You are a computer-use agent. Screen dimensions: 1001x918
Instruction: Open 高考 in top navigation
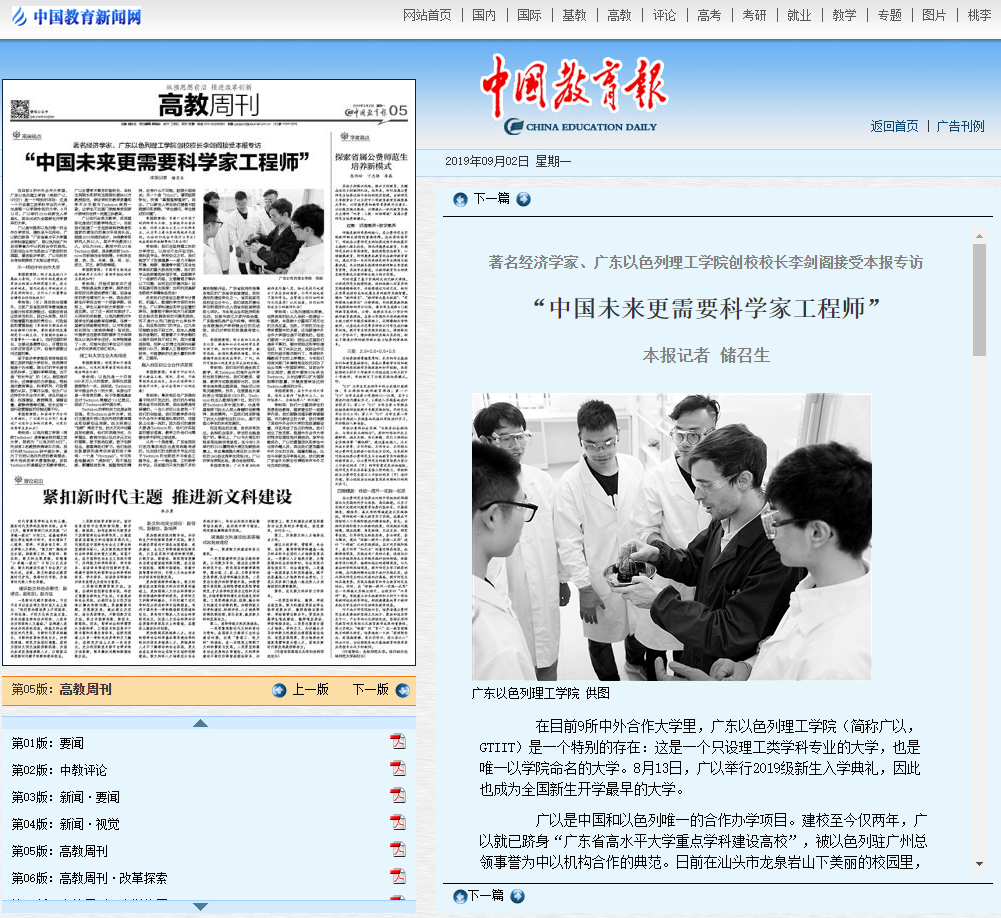tap(709, 15)
